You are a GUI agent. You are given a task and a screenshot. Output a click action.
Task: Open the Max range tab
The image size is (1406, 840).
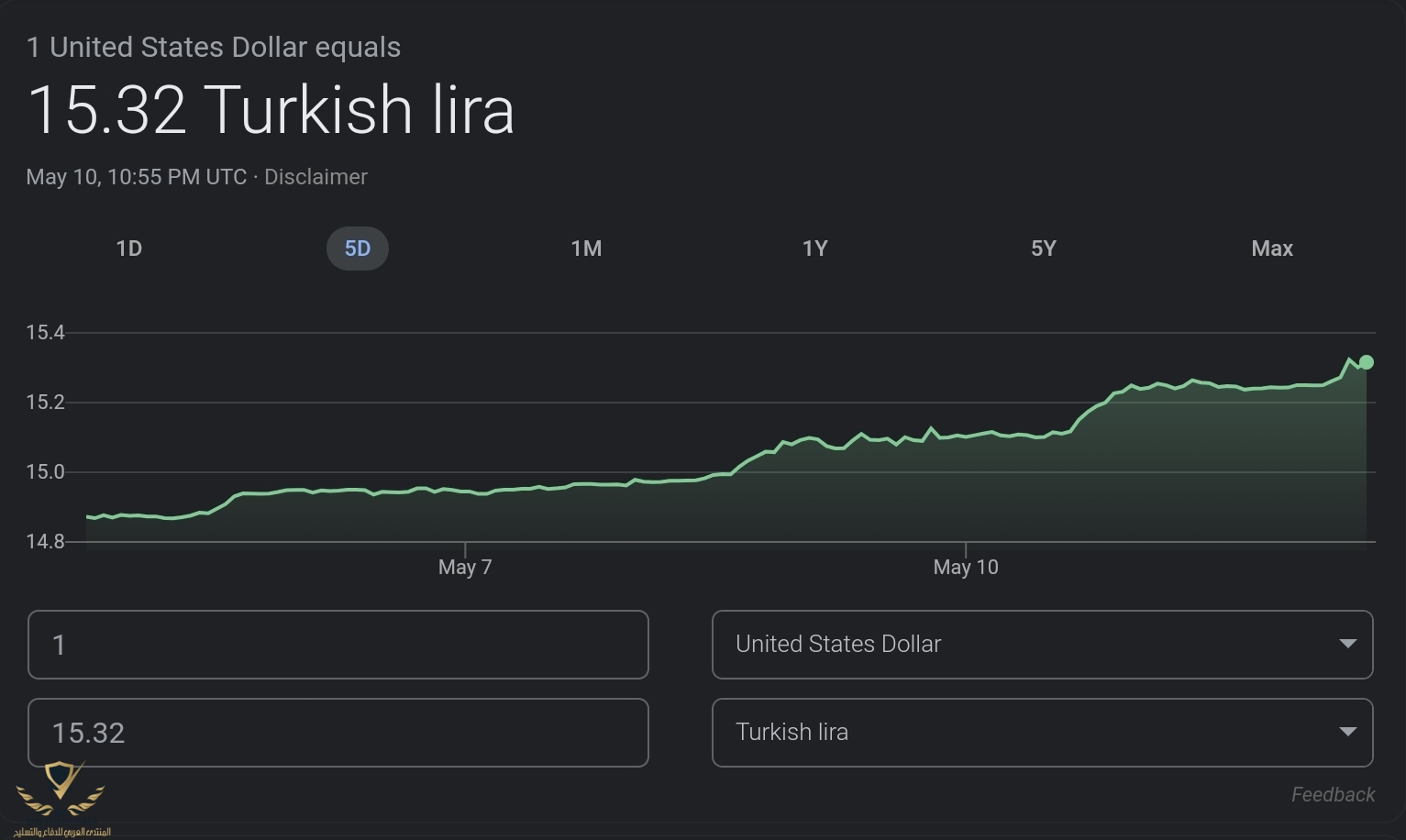coord(1272,249)
